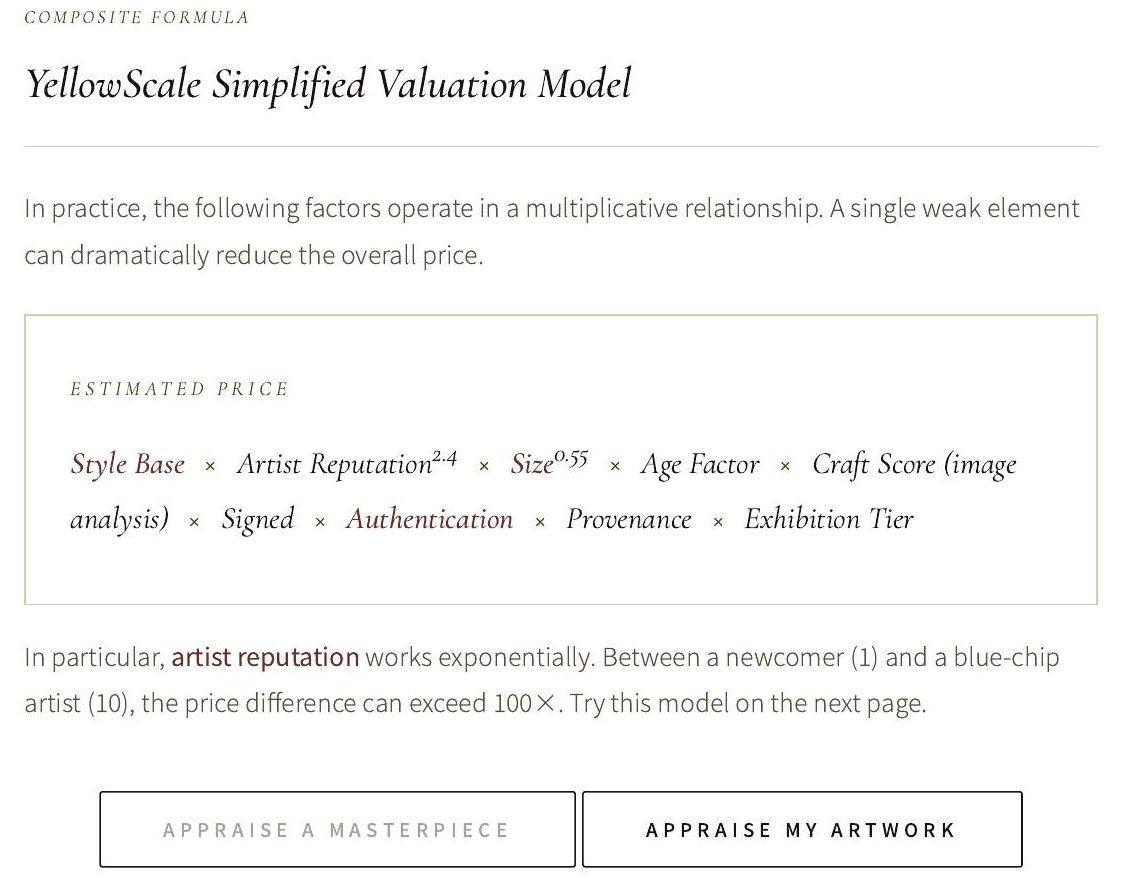Screen dimensions: 1125x885
Task: Click the multiplication sign after Style Base
Action: [210, 467]
